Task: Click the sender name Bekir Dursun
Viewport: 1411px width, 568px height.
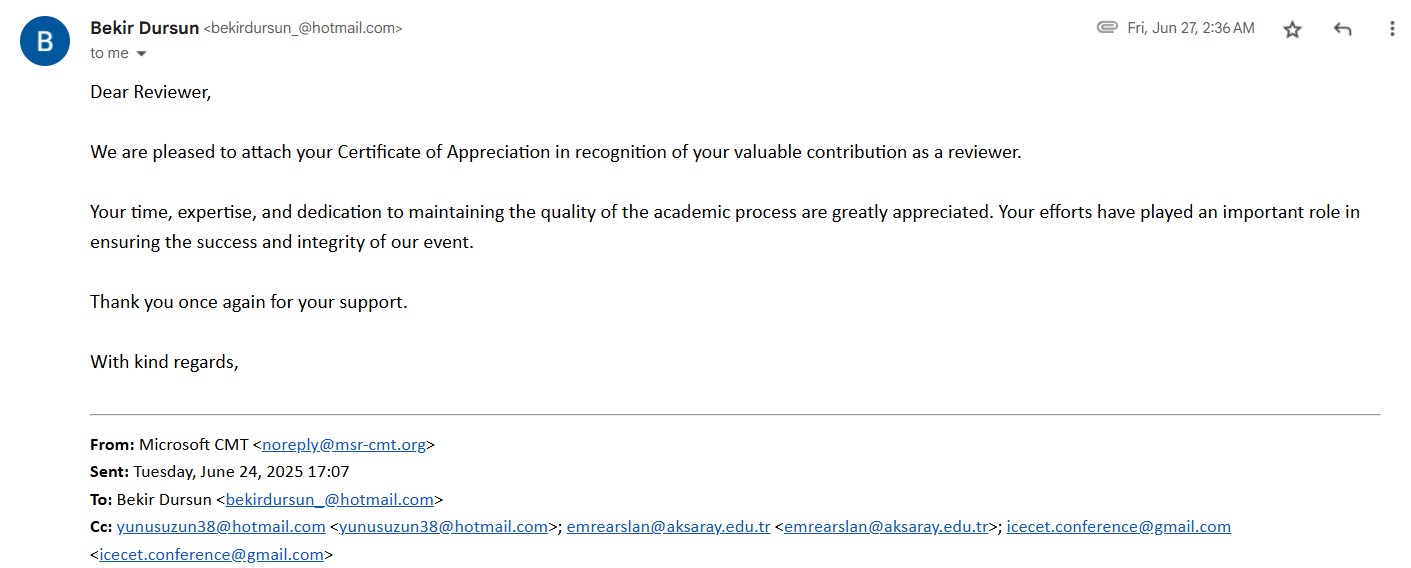Action: (x=144, y=28)
